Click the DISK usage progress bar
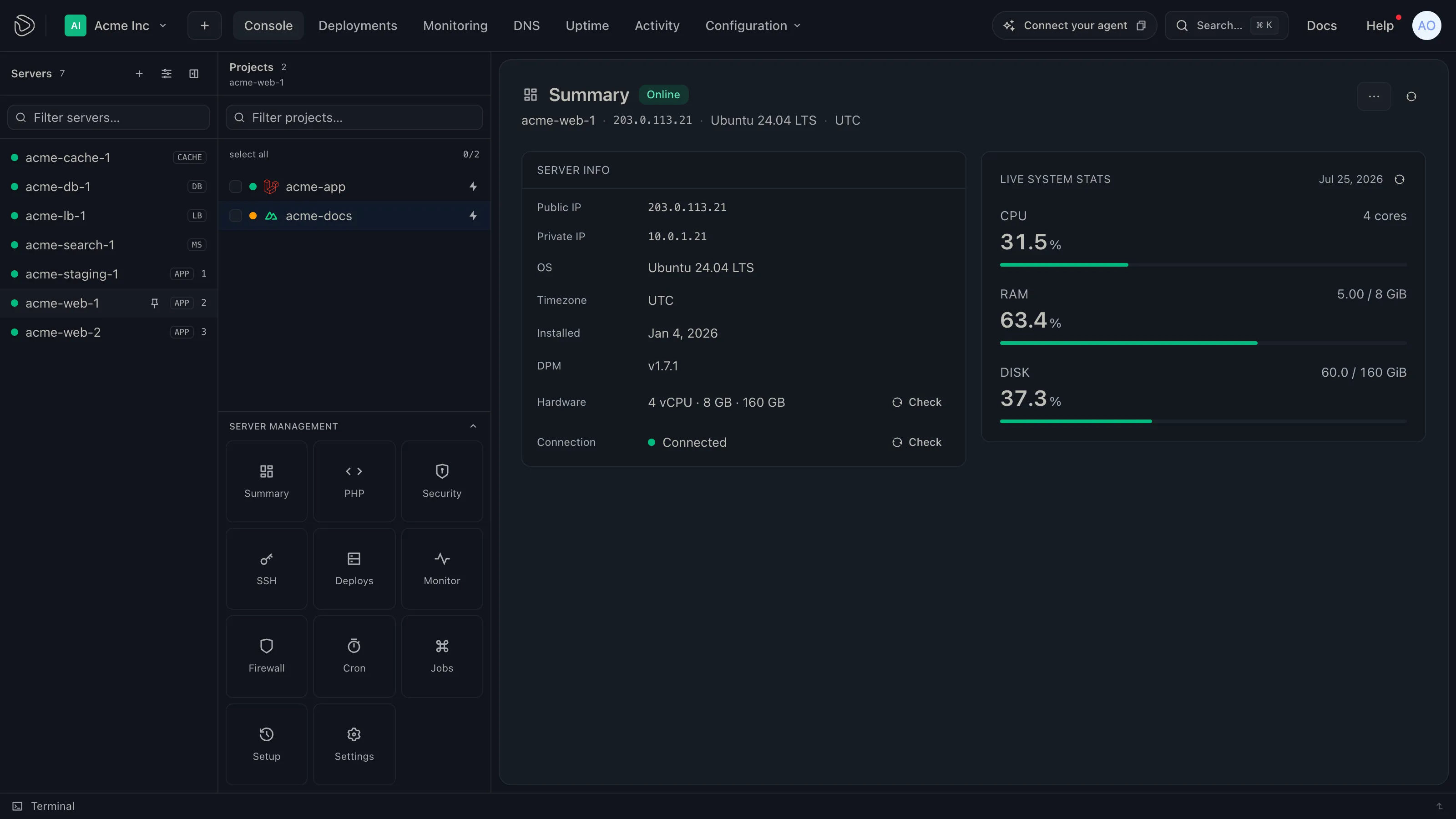 (1203, 421)
